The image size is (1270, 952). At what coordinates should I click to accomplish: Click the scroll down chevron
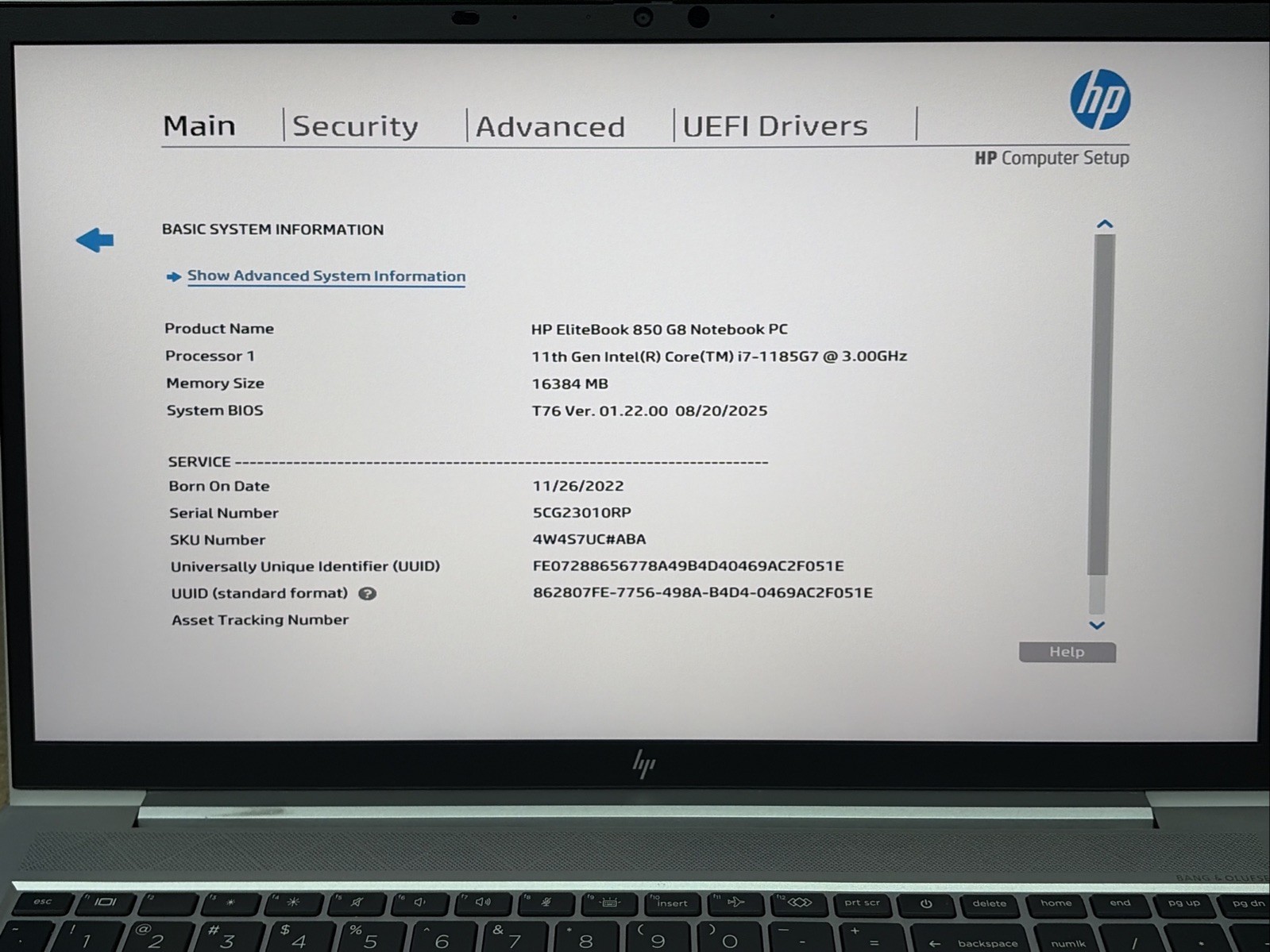(x=1097, y=626)
